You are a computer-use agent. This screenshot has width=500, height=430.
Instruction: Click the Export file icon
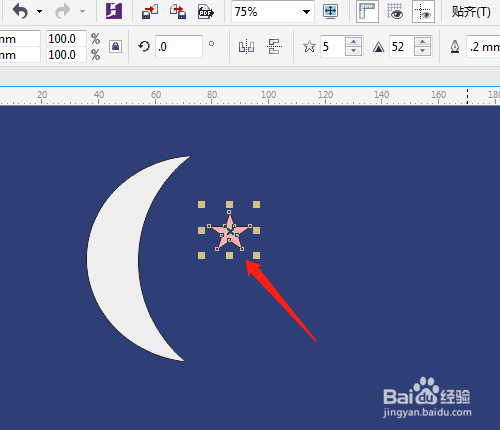[178, 12]
